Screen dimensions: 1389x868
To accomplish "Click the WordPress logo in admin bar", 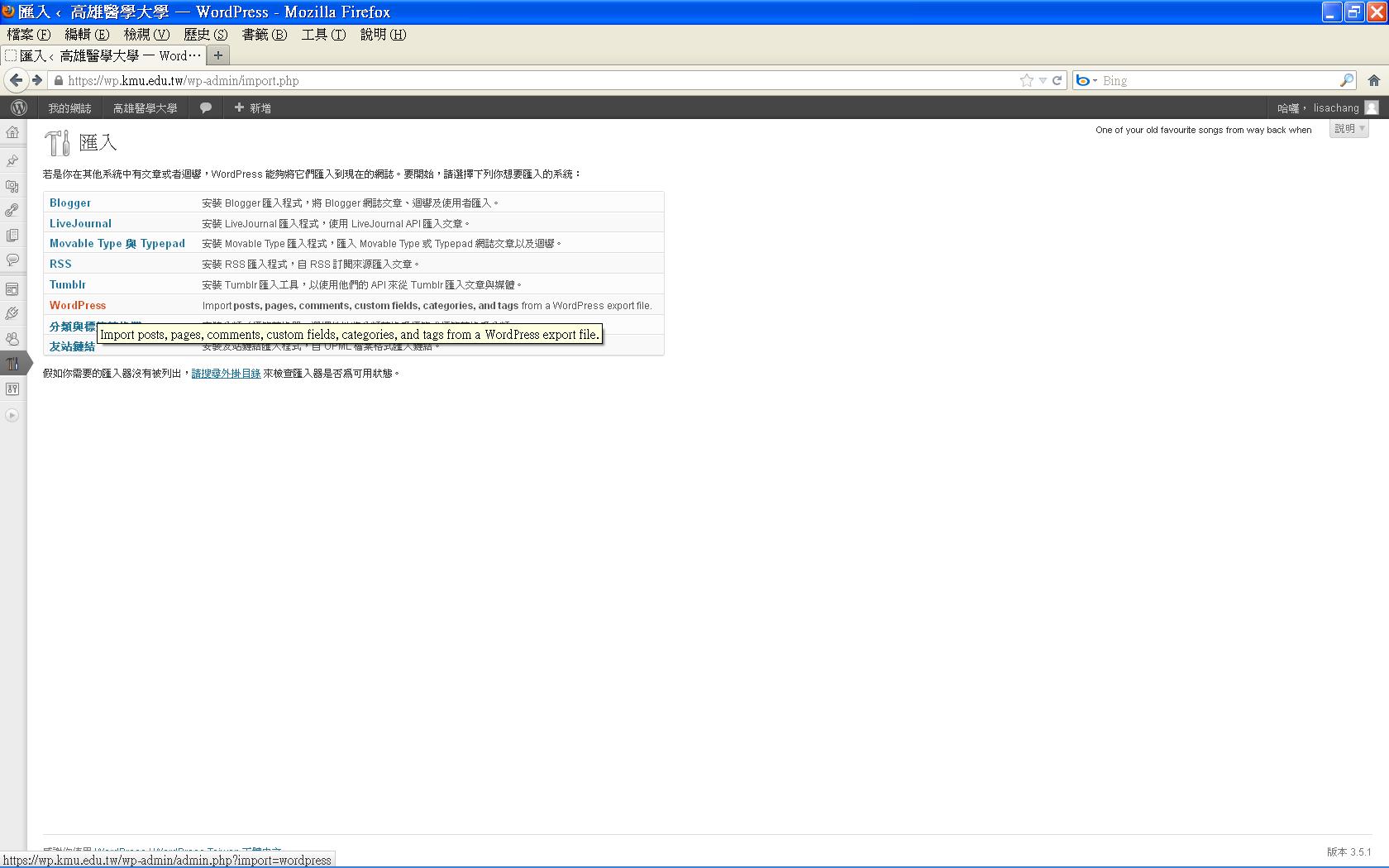I will [x=19, y=107].
